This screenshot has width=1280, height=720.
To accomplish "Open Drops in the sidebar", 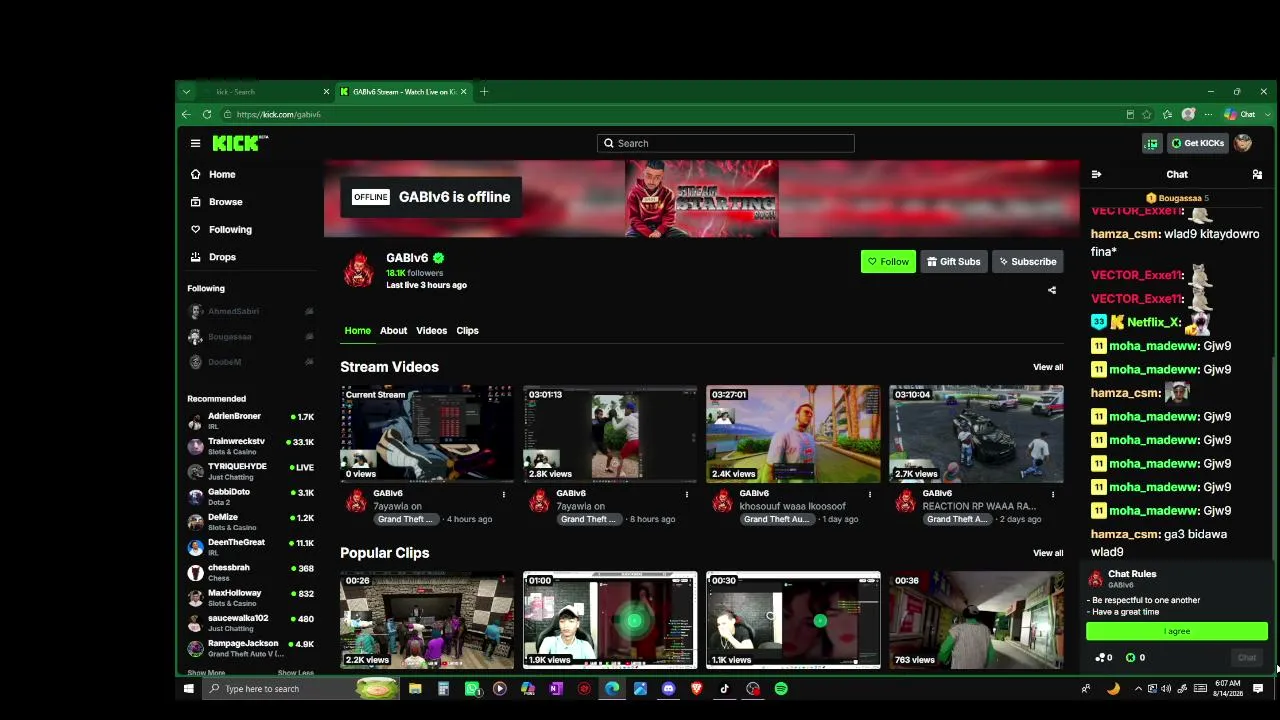I will coord(222,257).
